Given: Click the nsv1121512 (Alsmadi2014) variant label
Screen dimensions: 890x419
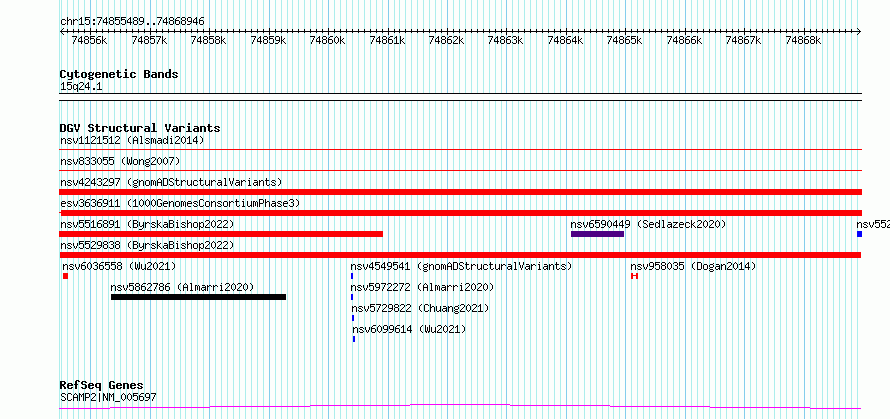Looking at the screenshot, I should (132, 140).
